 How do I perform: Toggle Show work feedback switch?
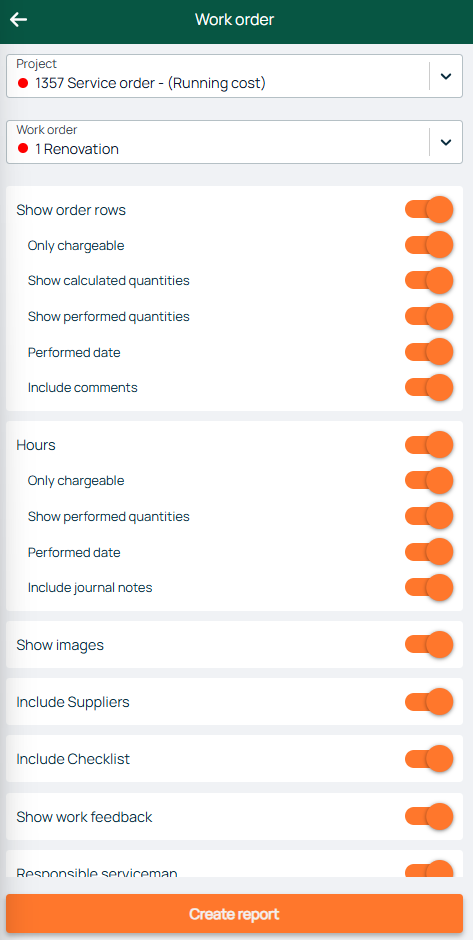(429, 817)
